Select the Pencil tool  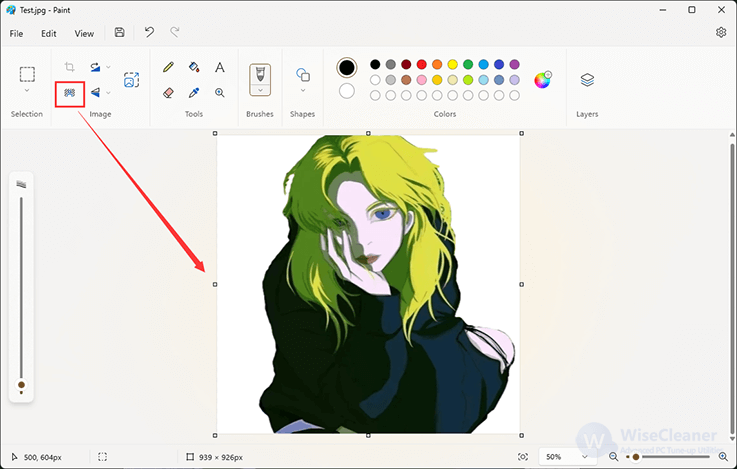(x=168, y=67)
